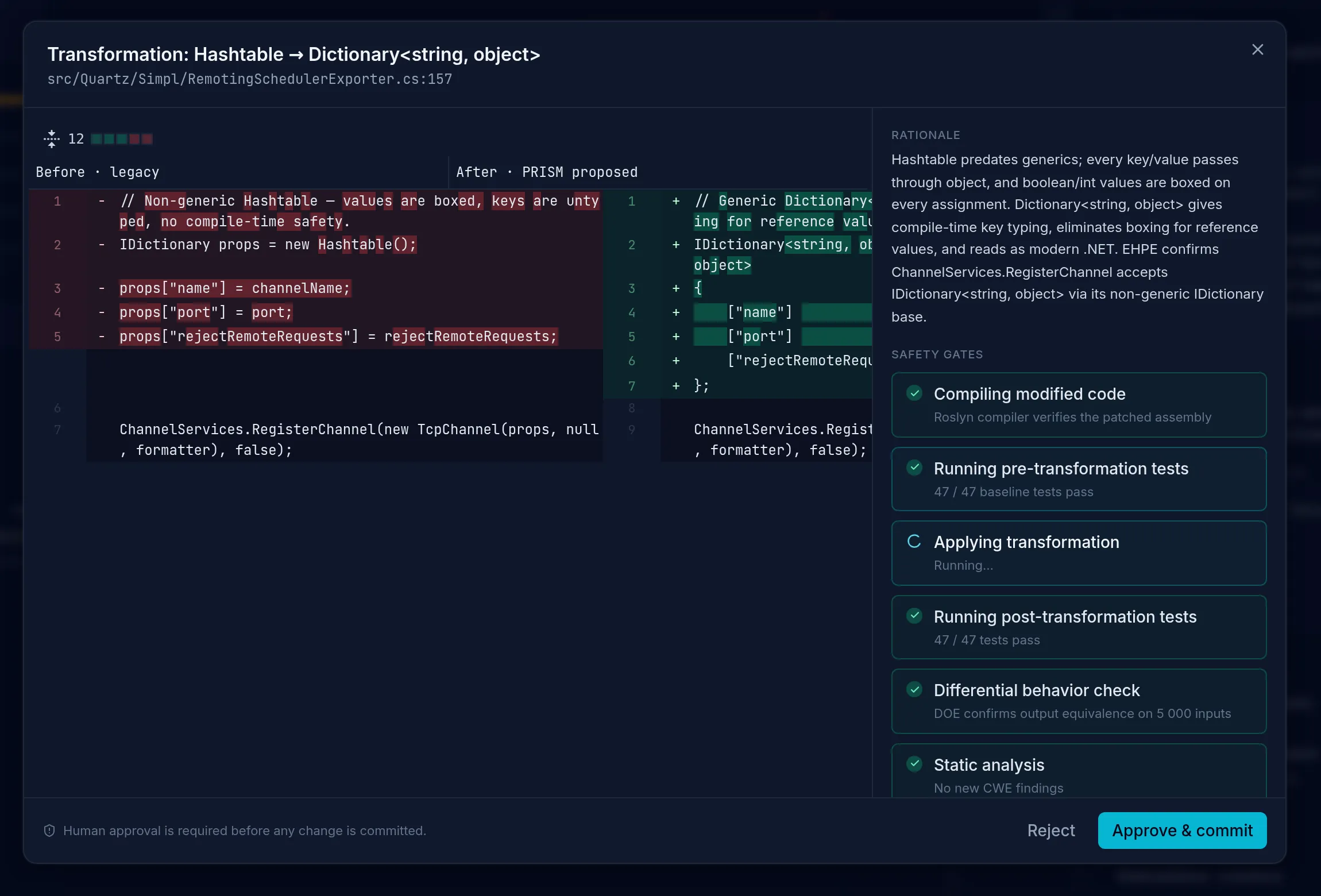Viewport: 1321px width, 896px height.
Task: Open the Compiling modified code gate card
Action: tap(1079, 405)
